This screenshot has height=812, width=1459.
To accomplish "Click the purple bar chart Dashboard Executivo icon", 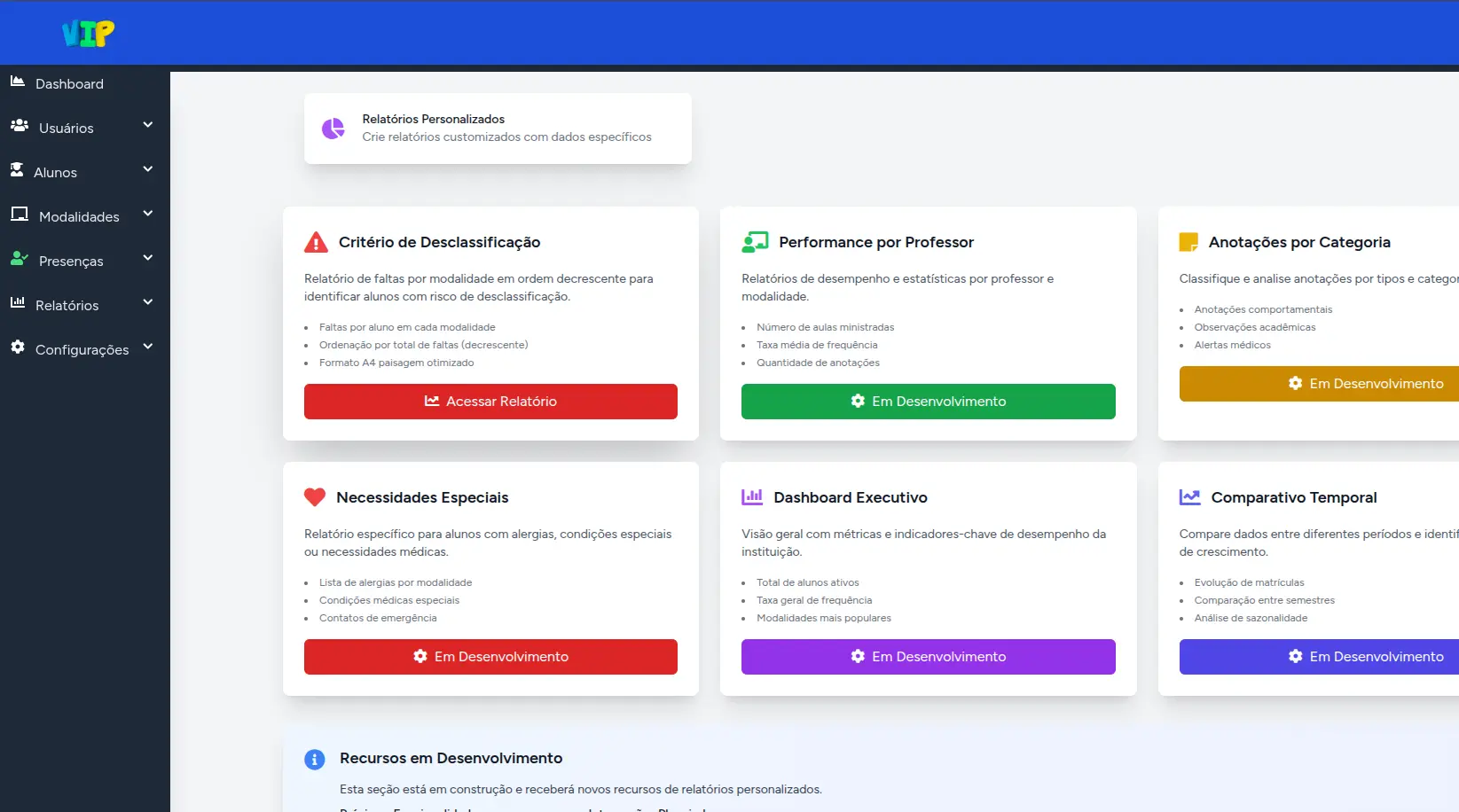I will coord(752,497).
